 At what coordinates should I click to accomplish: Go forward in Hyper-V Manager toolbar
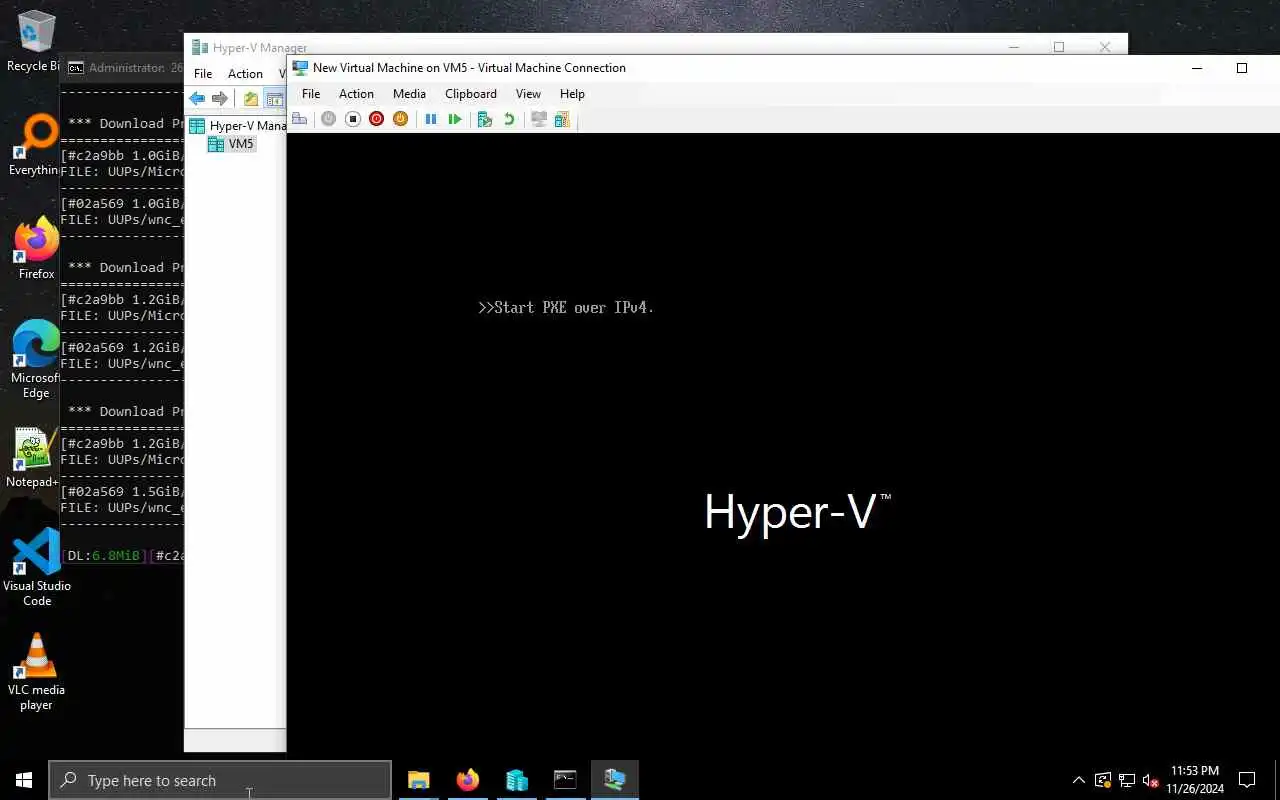pyautogui.click(x=219, y=98)
